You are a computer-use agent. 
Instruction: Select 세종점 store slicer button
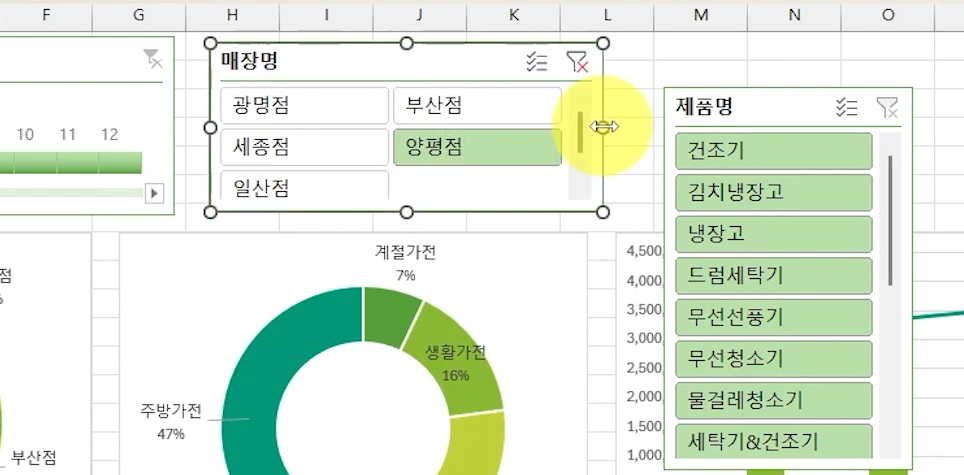304,147
